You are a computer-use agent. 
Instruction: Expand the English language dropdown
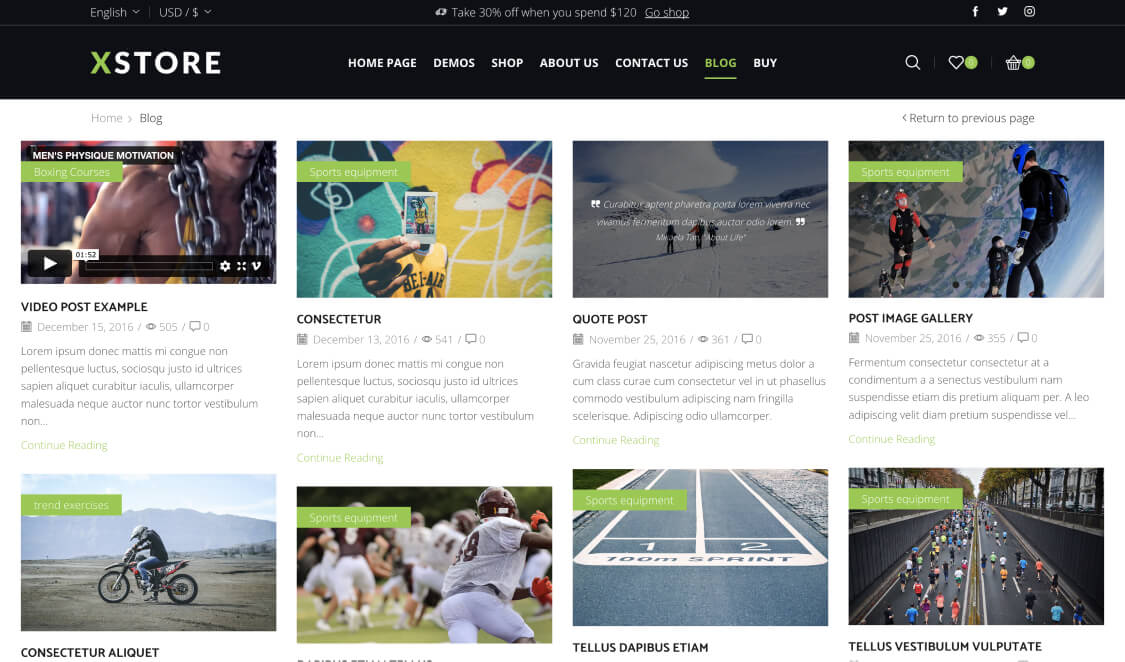[x=115, y=12]
